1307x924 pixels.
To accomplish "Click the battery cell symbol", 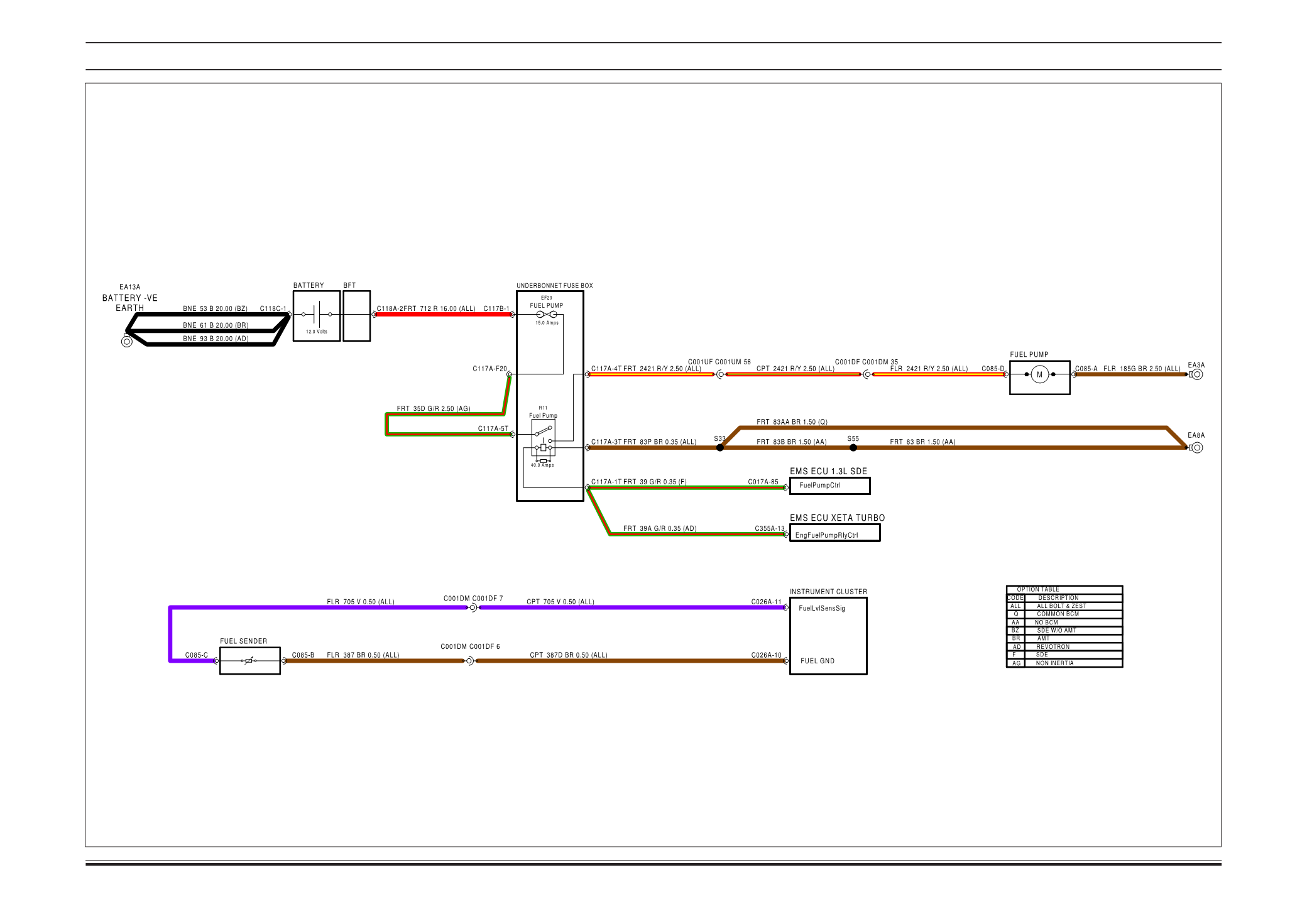I will [317, 314].
